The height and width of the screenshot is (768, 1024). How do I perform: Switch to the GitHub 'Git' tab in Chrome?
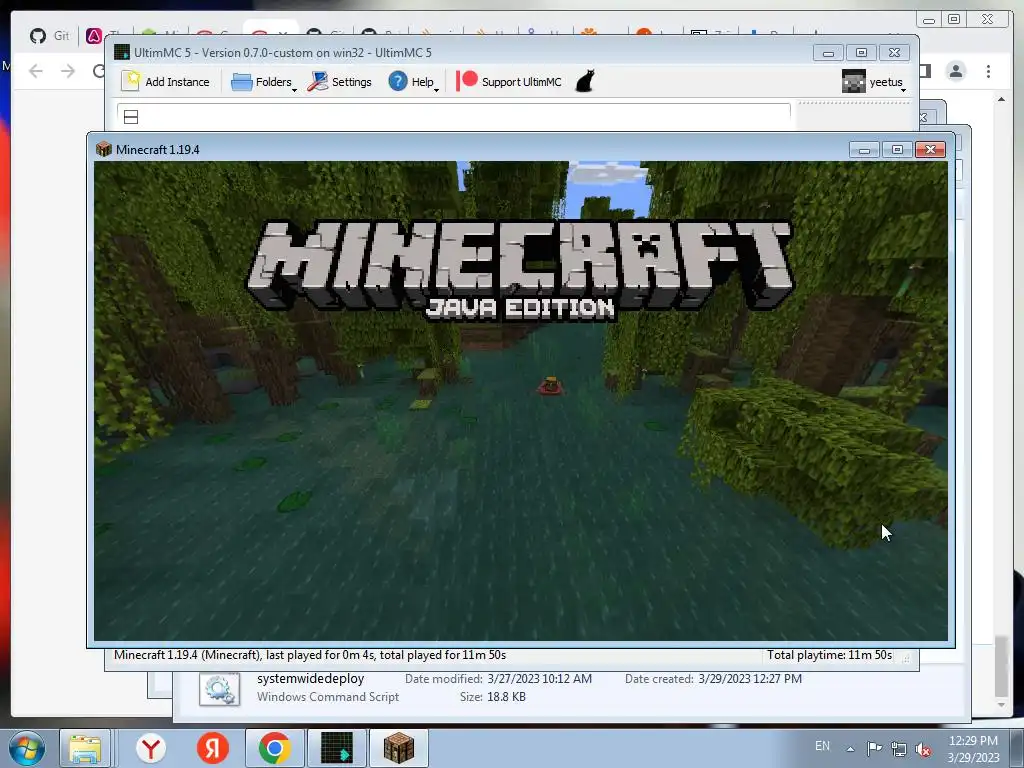(x=50, y=35)
